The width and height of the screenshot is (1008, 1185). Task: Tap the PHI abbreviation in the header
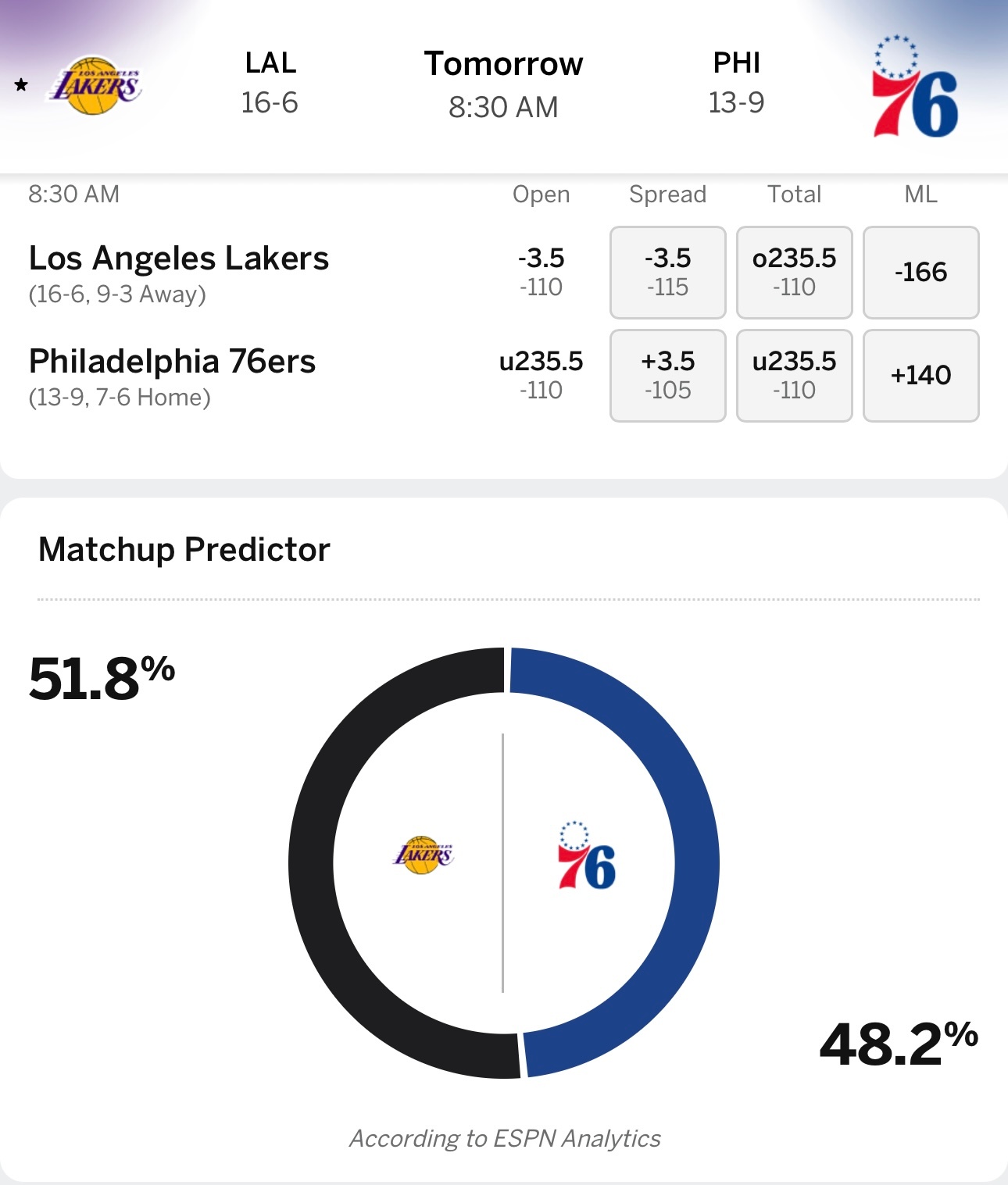[x=736, y=63]
